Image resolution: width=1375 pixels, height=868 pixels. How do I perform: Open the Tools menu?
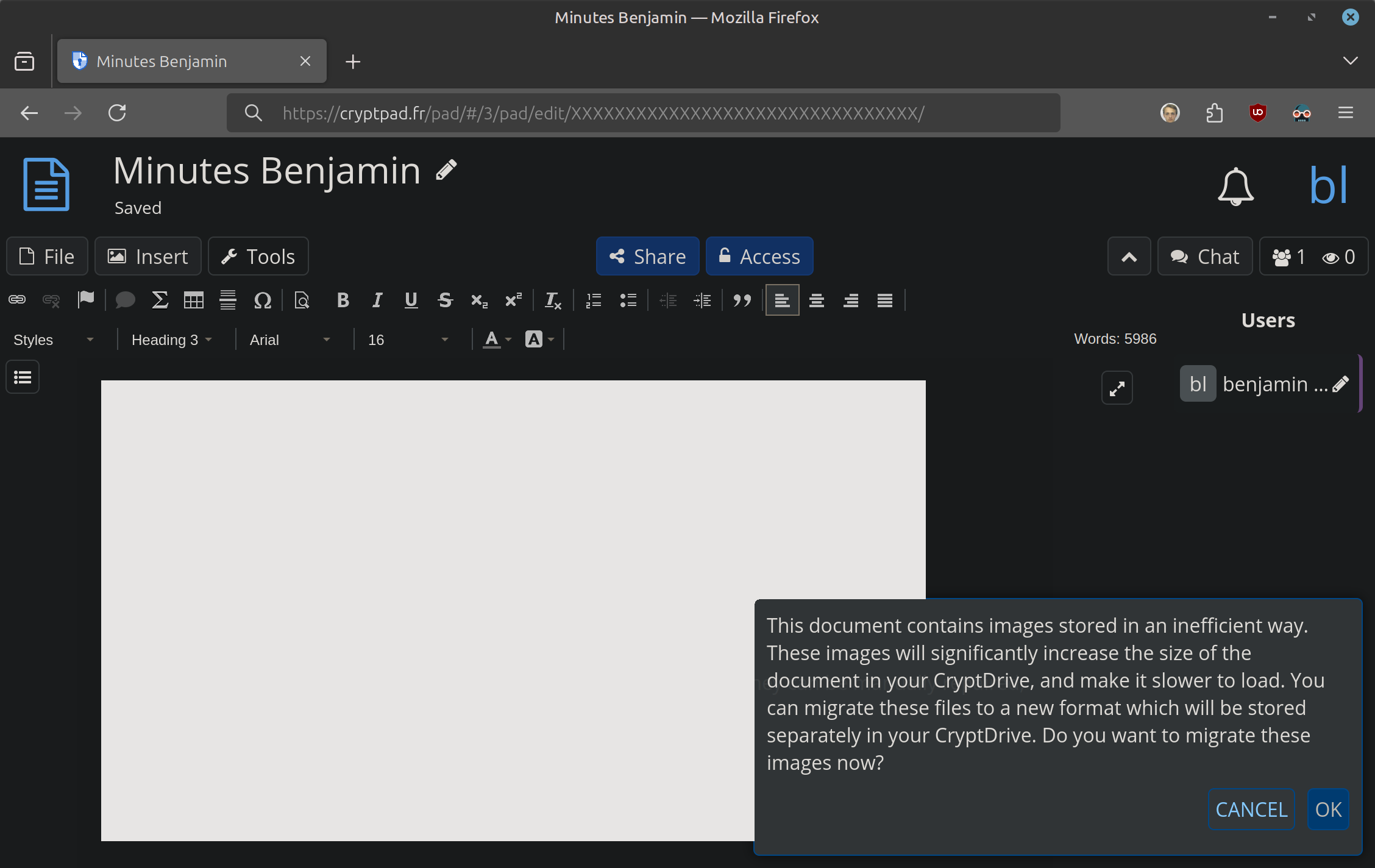coord(258,257)
